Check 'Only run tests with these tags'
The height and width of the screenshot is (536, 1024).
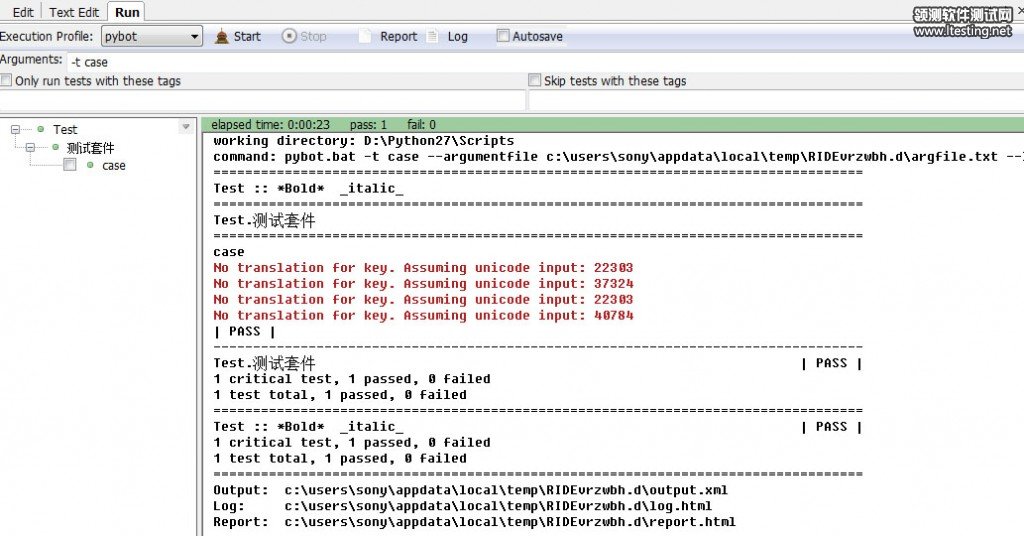point(7,81)
